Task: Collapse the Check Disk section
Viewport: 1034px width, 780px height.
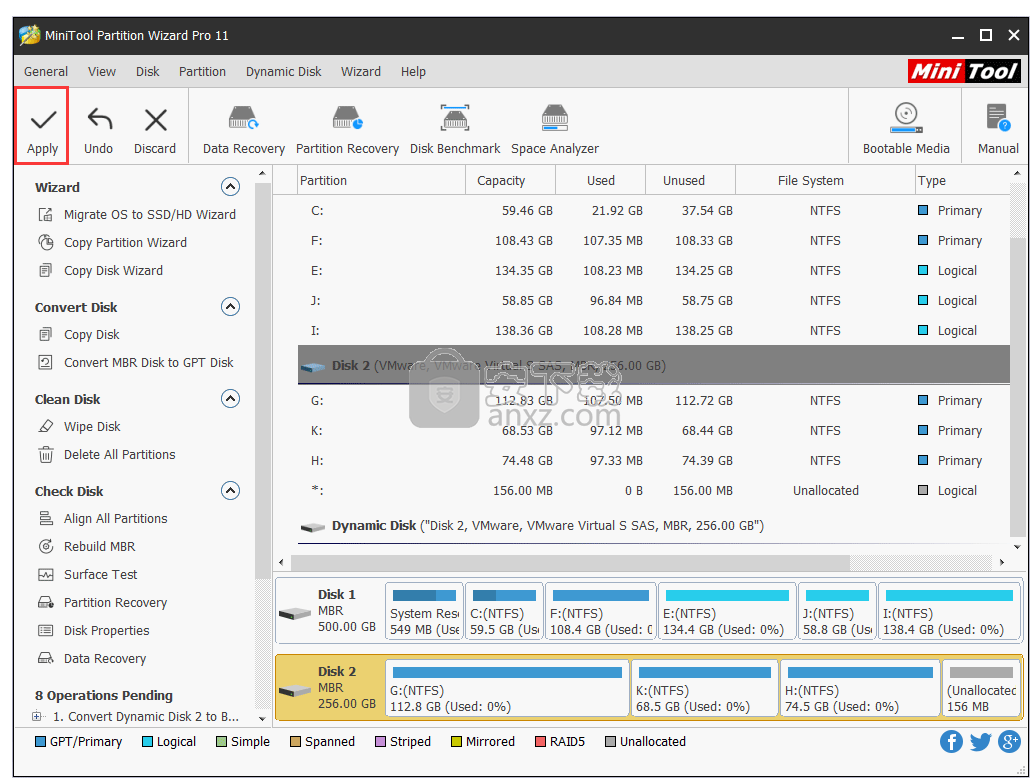Action: click(230, 491)
